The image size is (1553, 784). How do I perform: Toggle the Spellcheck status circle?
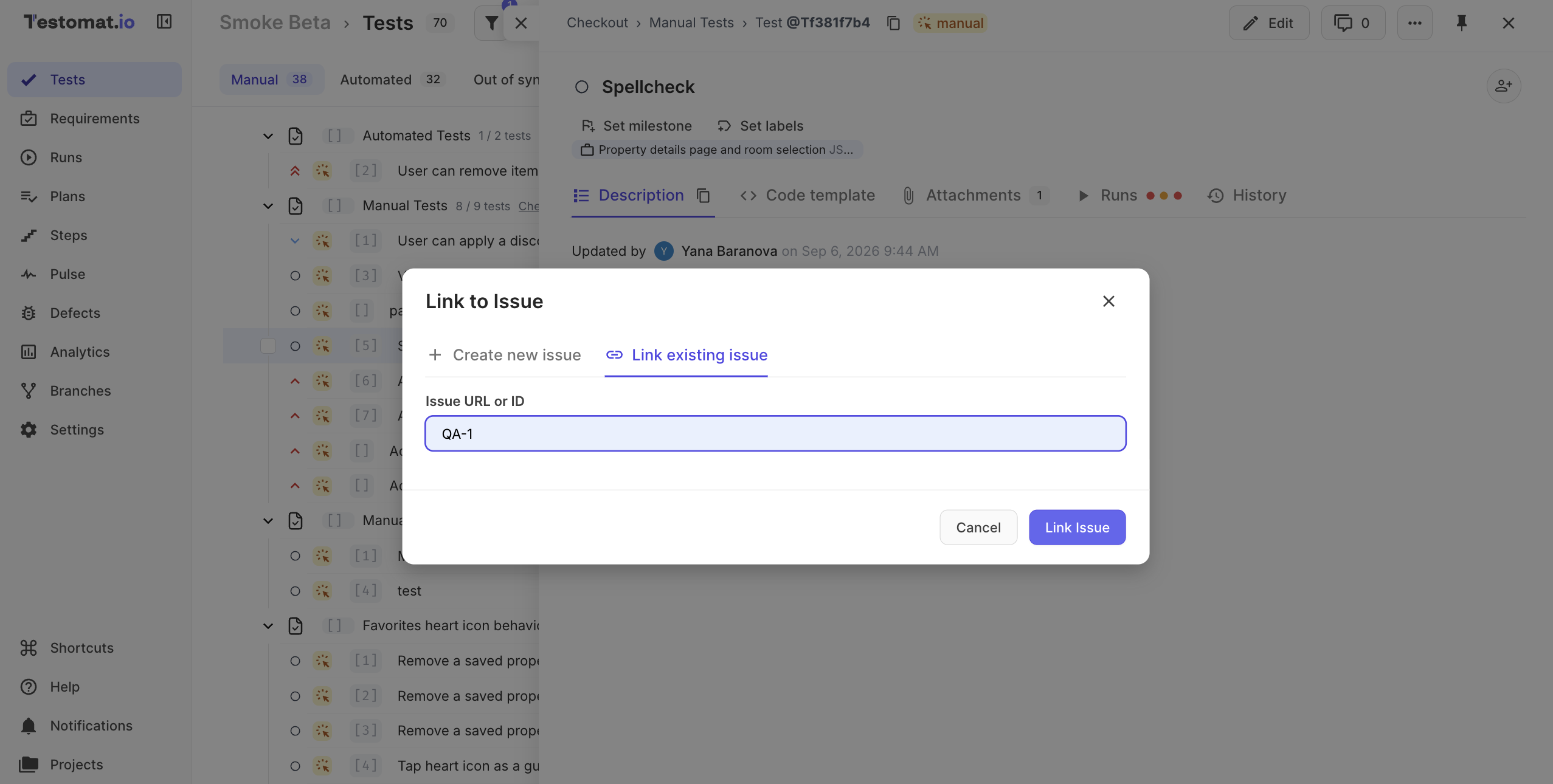coord(581,87)
